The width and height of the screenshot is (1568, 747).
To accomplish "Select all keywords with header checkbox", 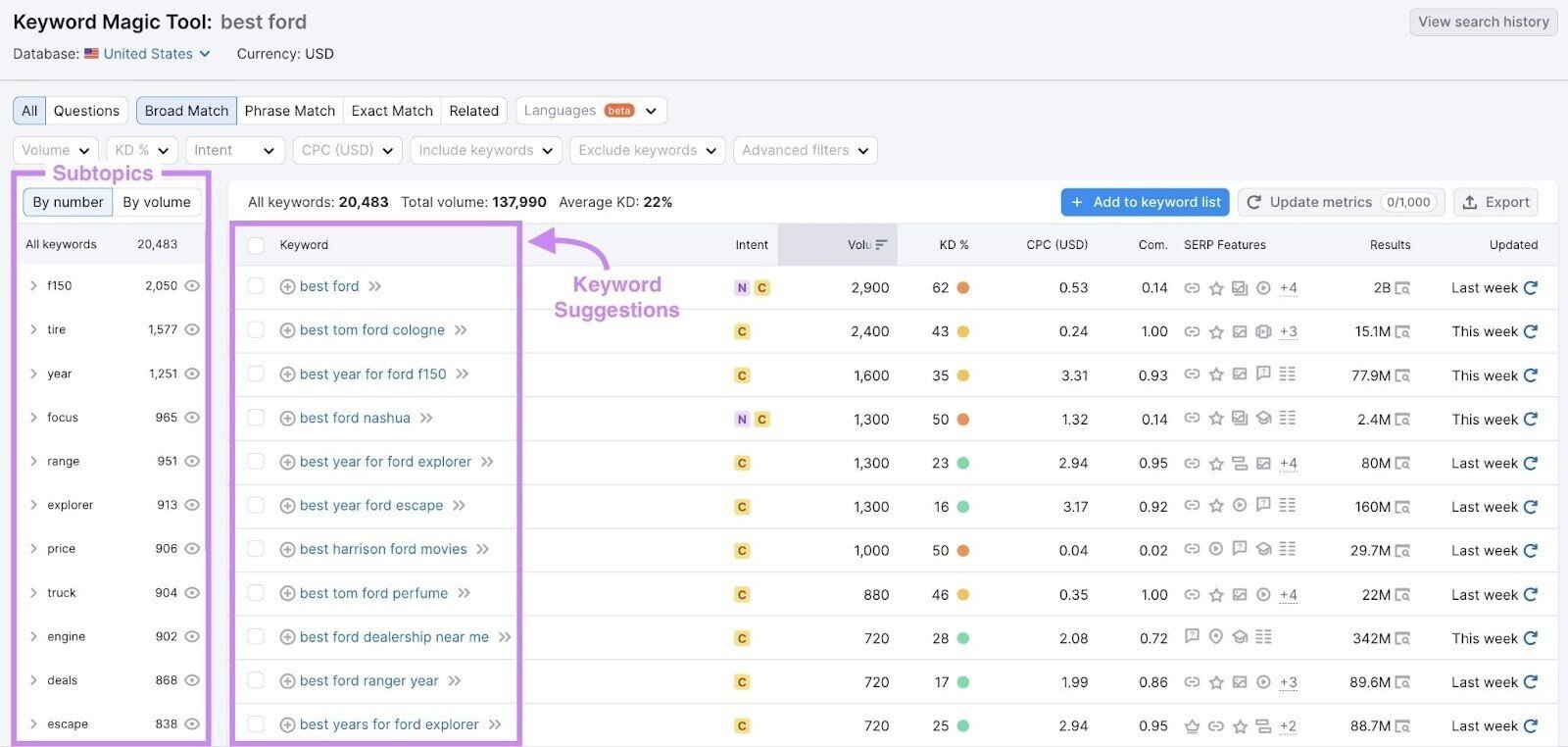I will pyautogui.click(x=256, y=245).
